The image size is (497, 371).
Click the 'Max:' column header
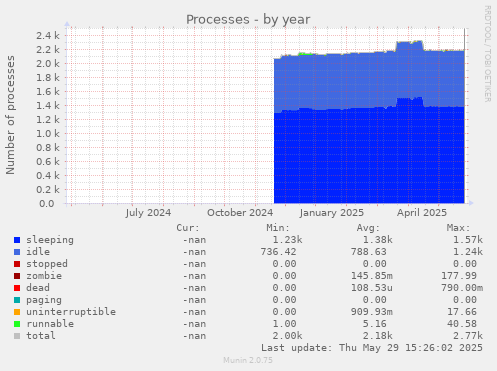pyautogui.click(x=458, y=228)
